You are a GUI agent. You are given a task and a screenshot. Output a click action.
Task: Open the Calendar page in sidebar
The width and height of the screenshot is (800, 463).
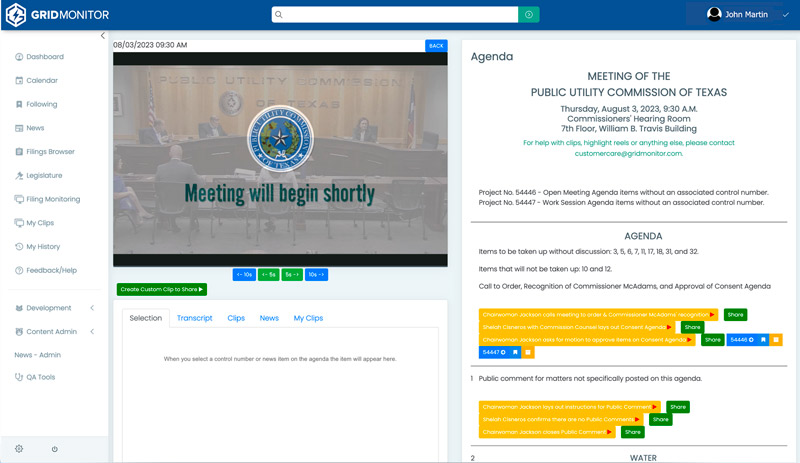click(36, 80)
